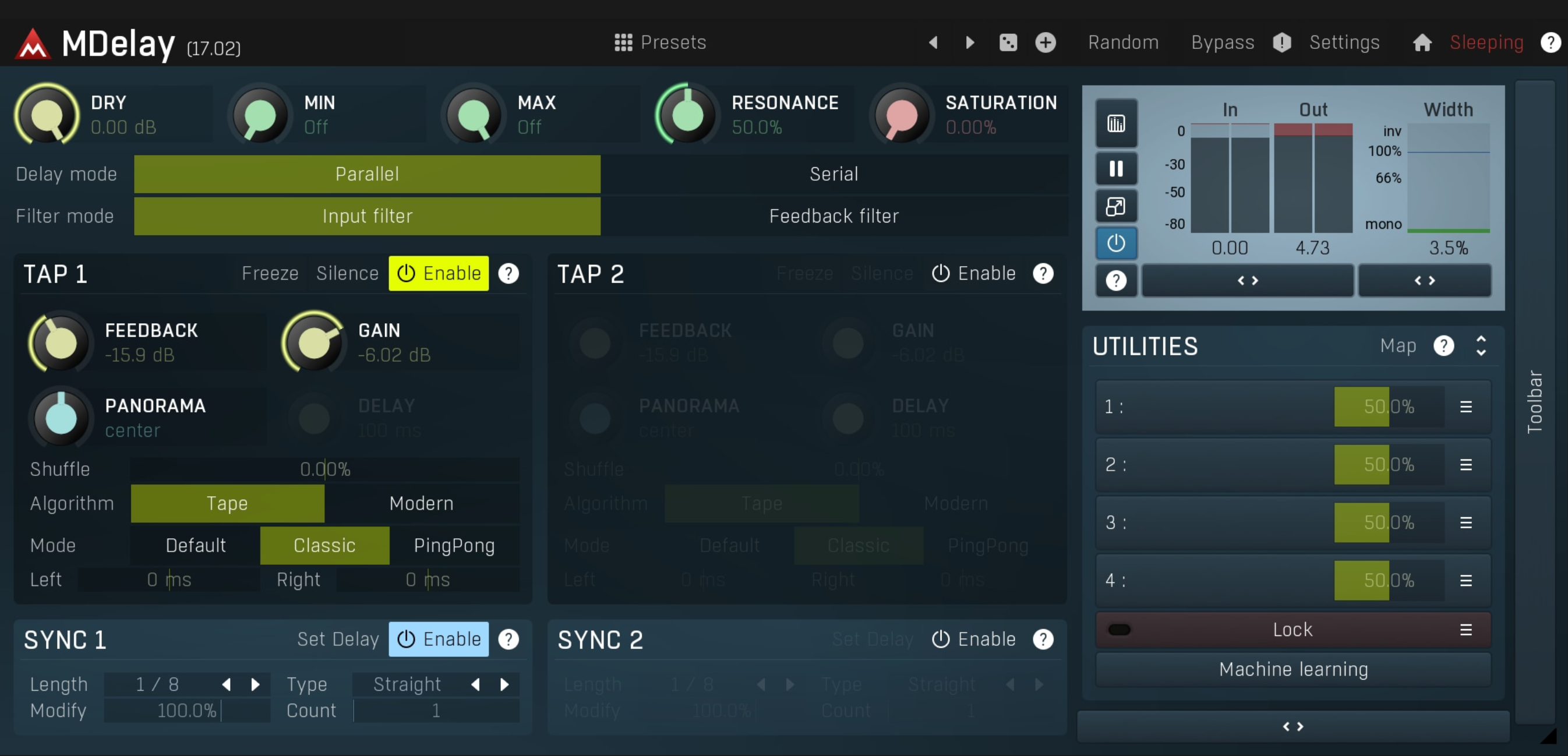The image size is (1568, 756).
Task: Click the home icon in the header
Action: click(x=1421, y=43)
